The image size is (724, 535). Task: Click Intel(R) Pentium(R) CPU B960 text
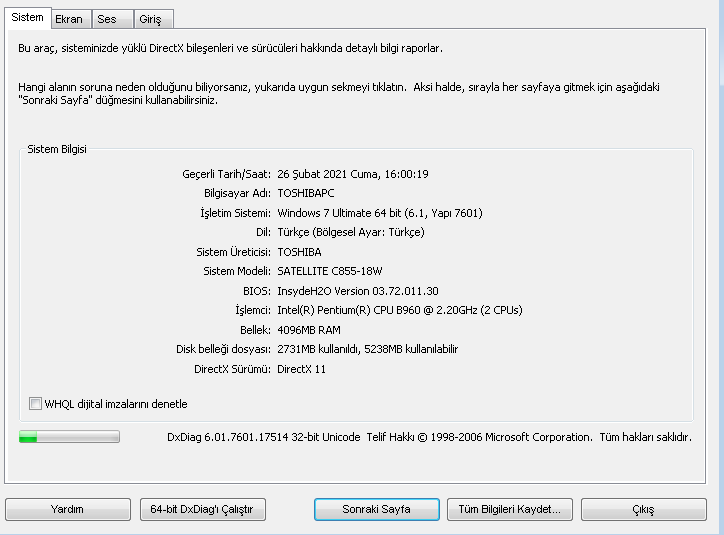(x=400, y=310)
